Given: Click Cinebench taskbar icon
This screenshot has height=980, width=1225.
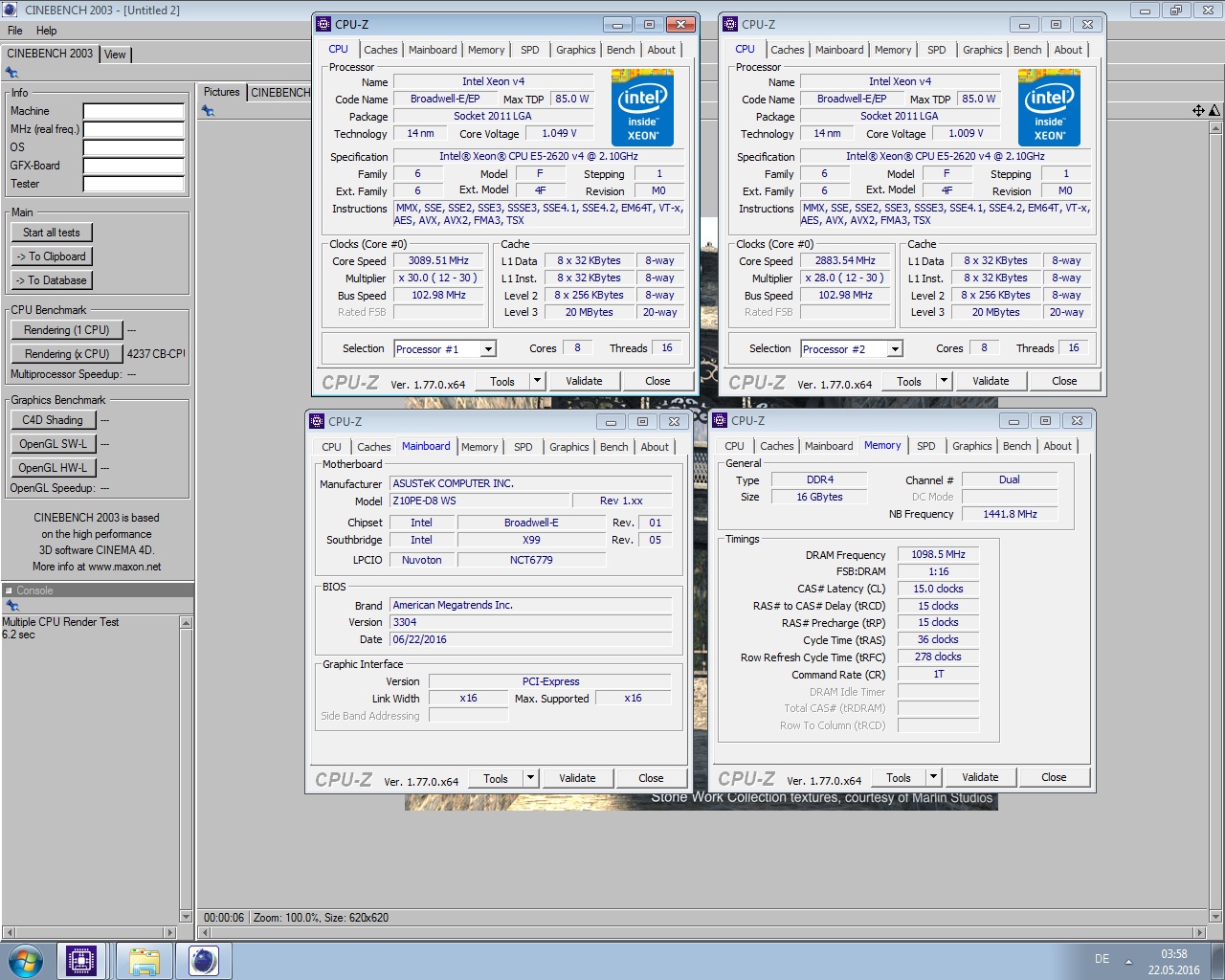Looking at the screenshot, I should tap(203, 960).
